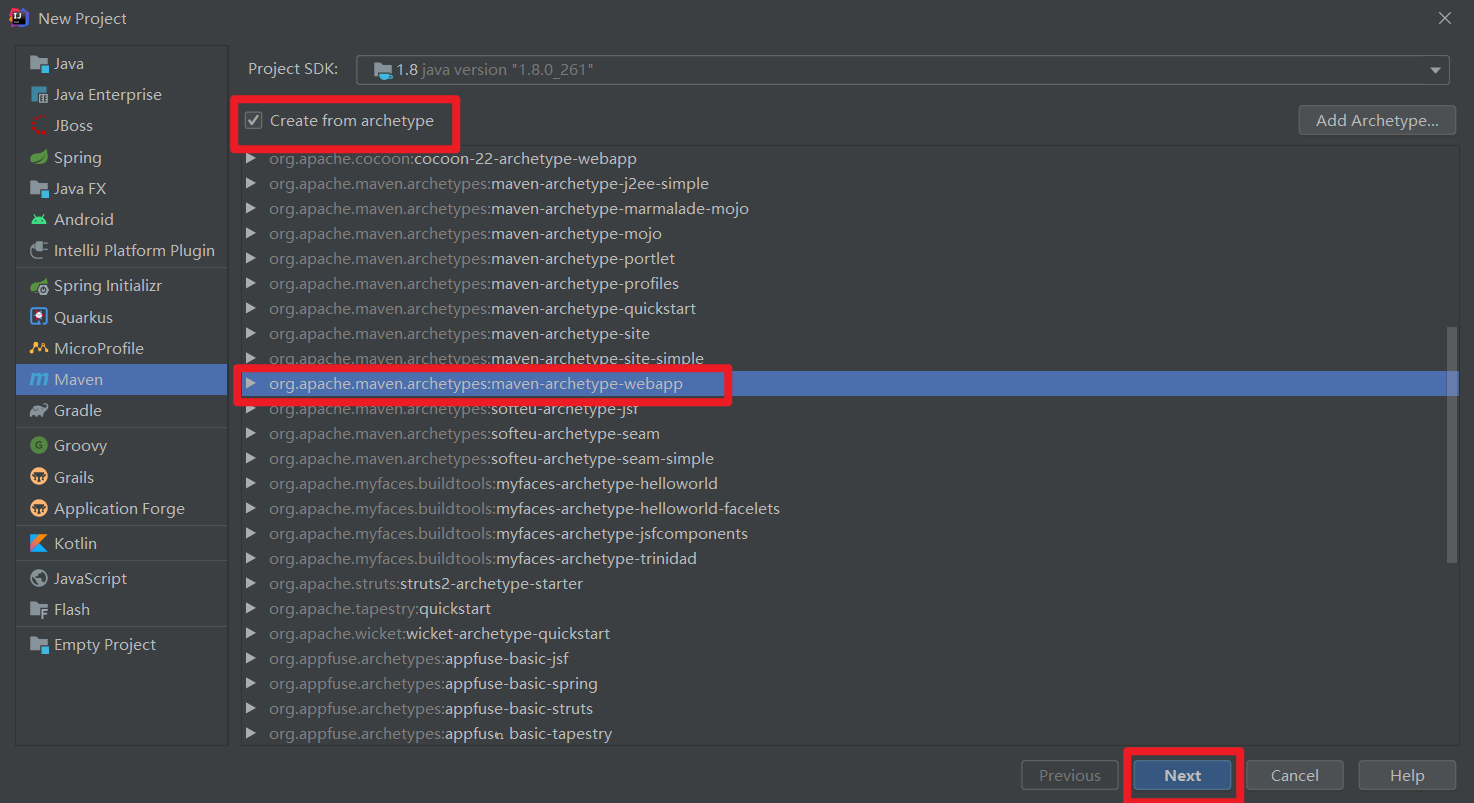Select maven-archetype-mojo row

point(850,234)
